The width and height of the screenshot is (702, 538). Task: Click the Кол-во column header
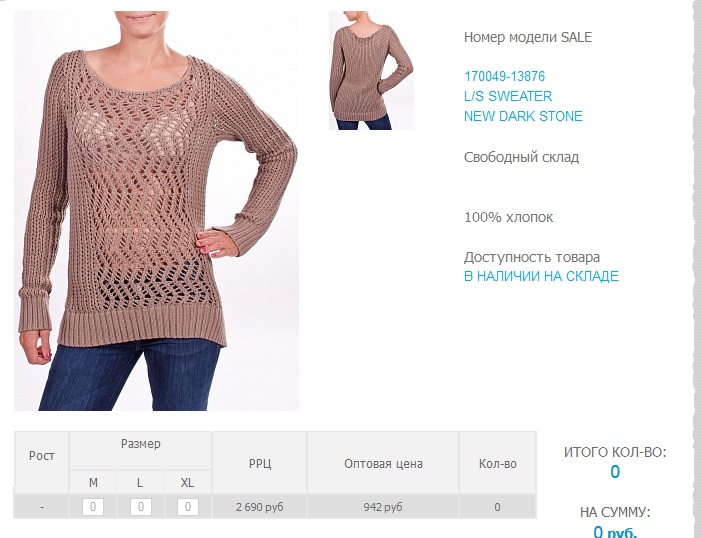[497, 463]
